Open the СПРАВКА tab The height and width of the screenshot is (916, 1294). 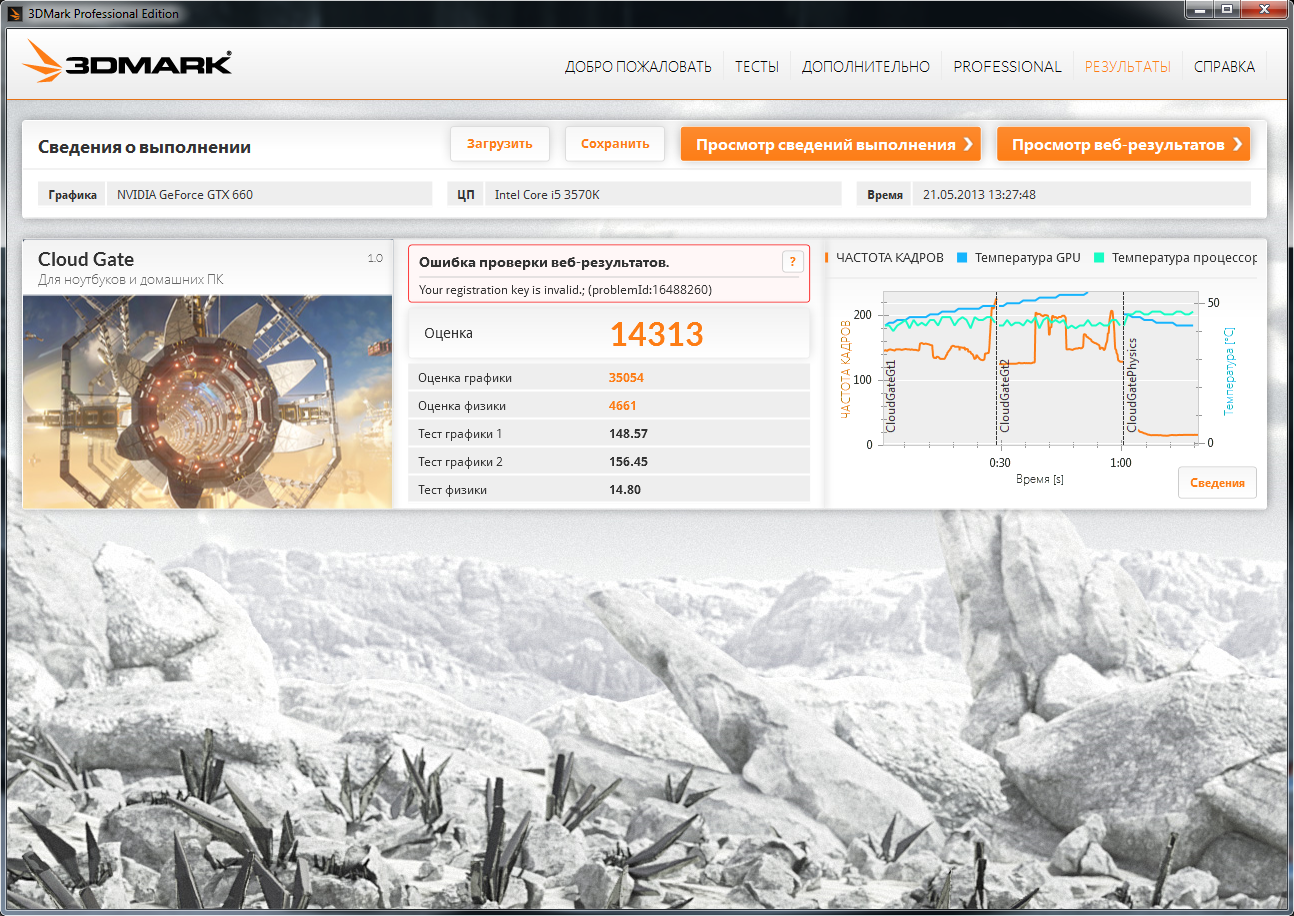[1224, 67]
